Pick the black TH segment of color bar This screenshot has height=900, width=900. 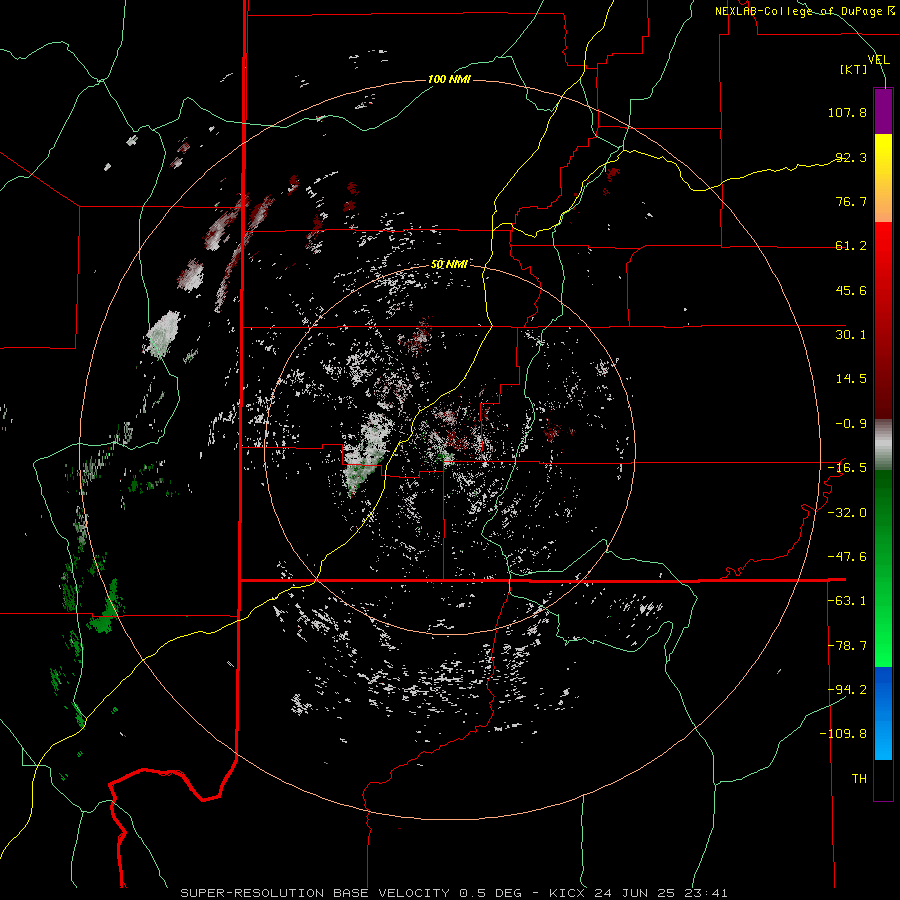[x=883, y=780]
